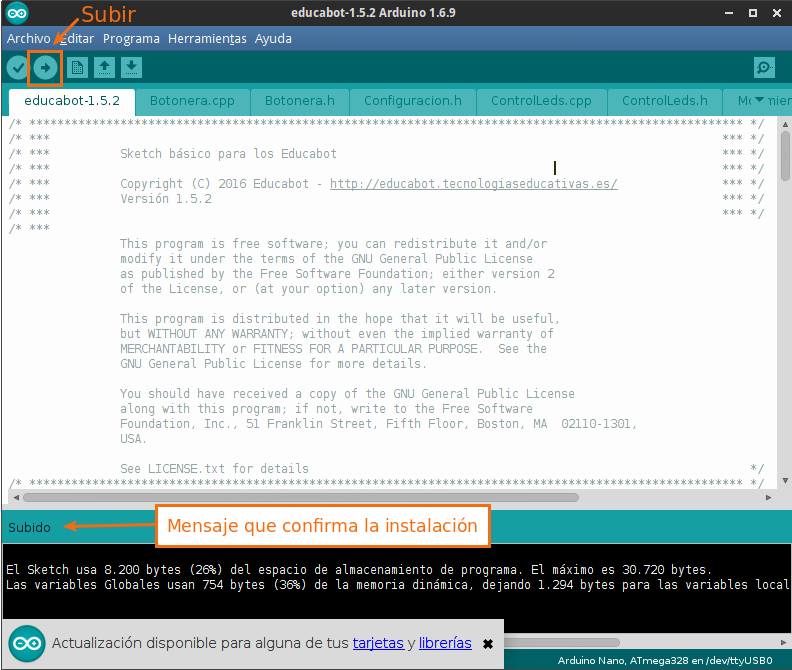Viewport: 792px width, 670px height.
Task: Click the editor scroll-up arrow
Action: [785, 124]
